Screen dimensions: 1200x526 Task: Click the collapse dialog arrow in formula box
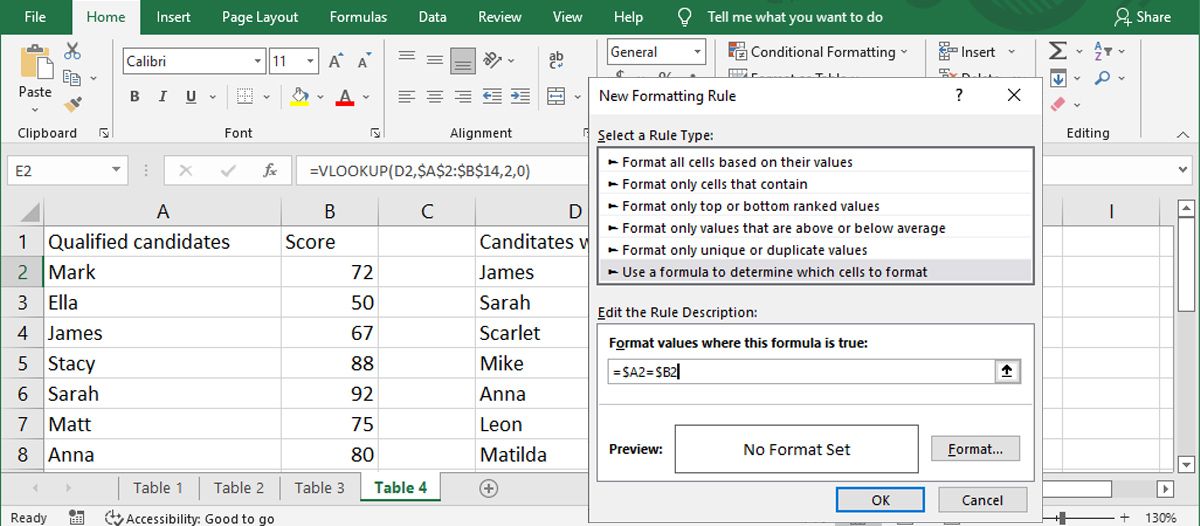click(x=1006, y=371)
